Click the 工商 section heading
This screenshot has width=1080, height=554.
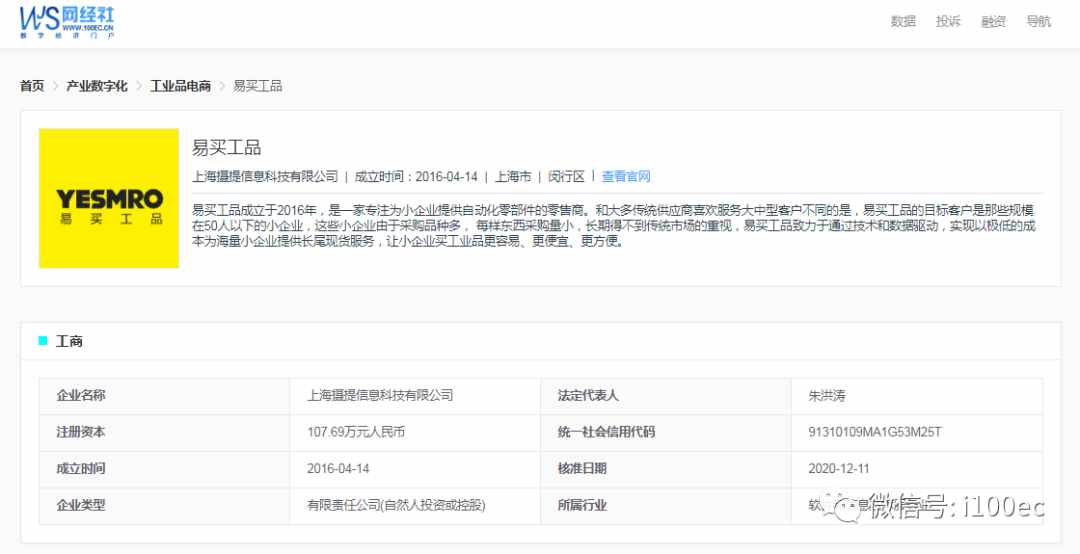69,341
